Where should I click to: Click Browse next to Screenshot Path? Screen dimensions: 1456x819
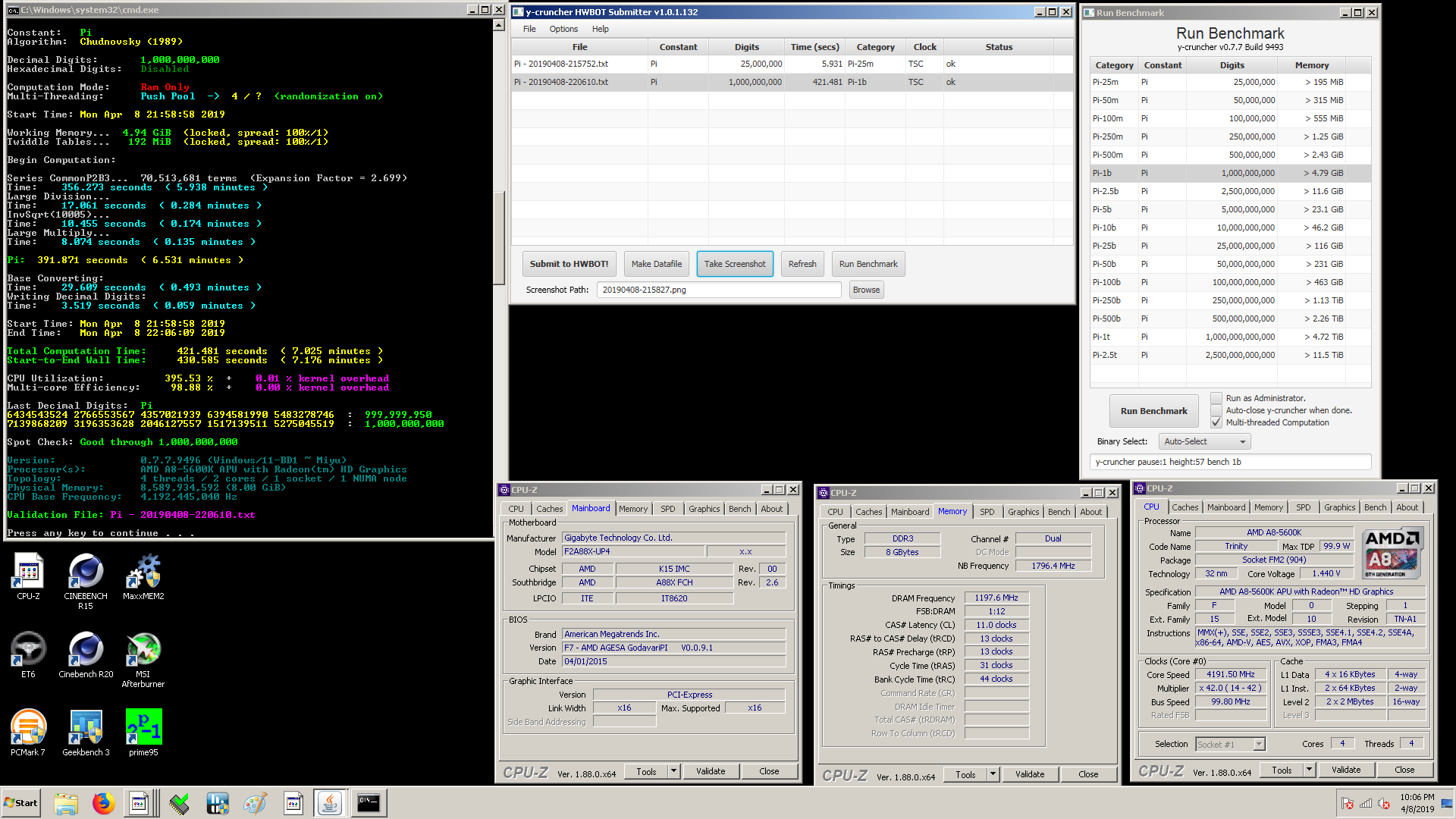click(866, 290)
